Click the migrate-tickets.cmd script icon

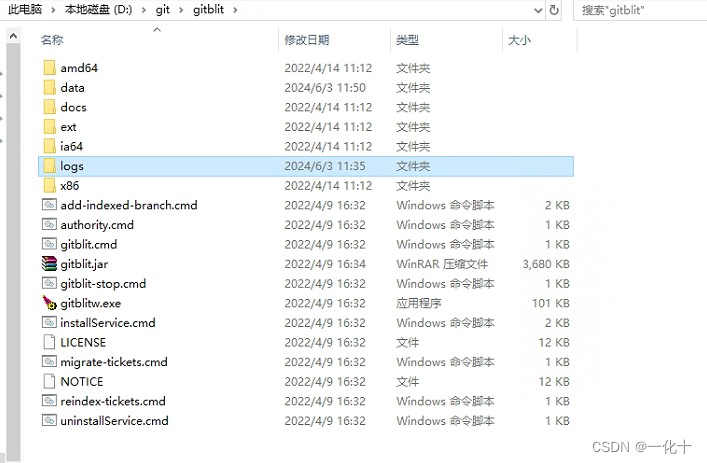coord(49,362)
